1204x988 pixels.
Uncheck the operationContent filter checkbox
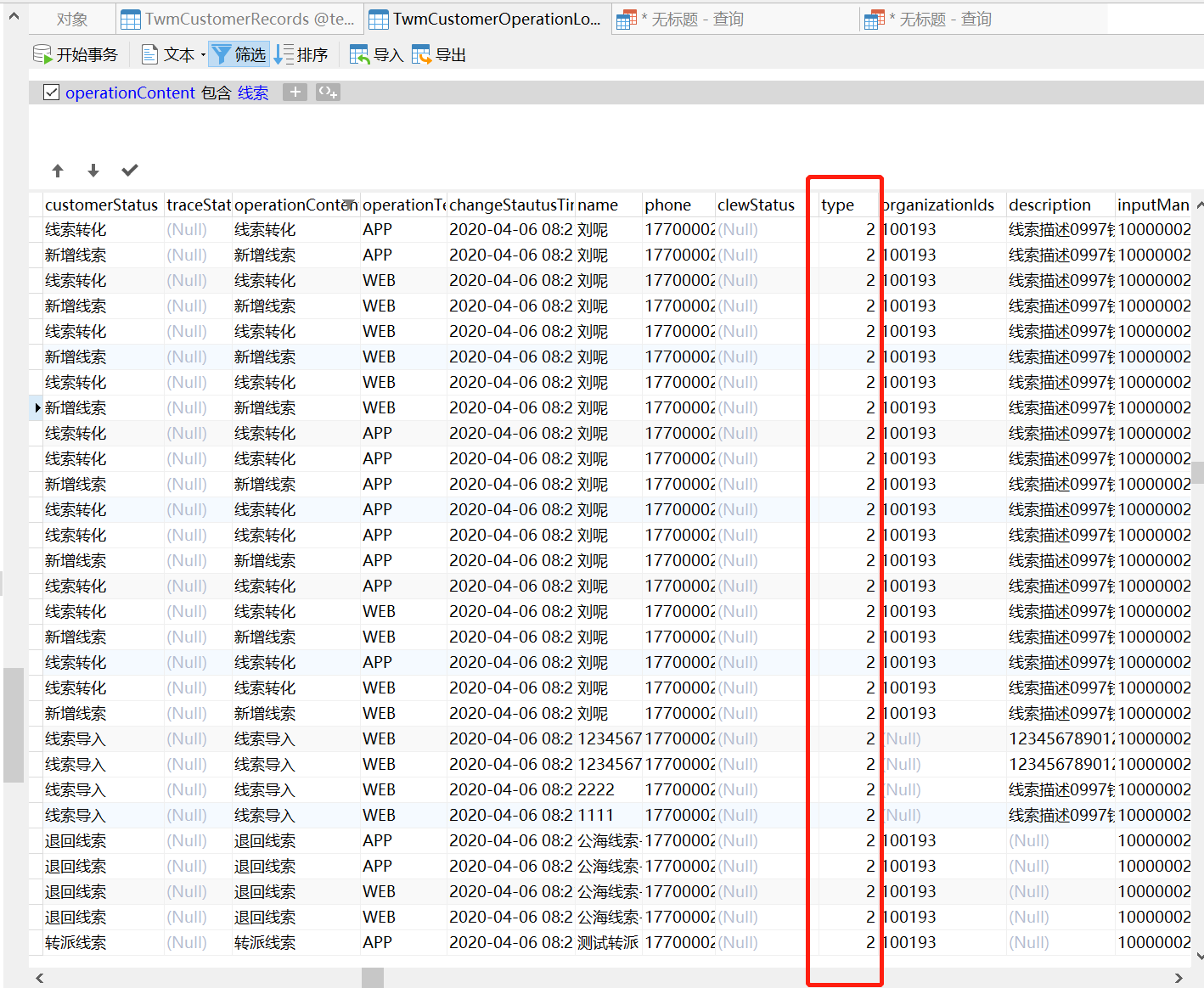click(51, 93)
